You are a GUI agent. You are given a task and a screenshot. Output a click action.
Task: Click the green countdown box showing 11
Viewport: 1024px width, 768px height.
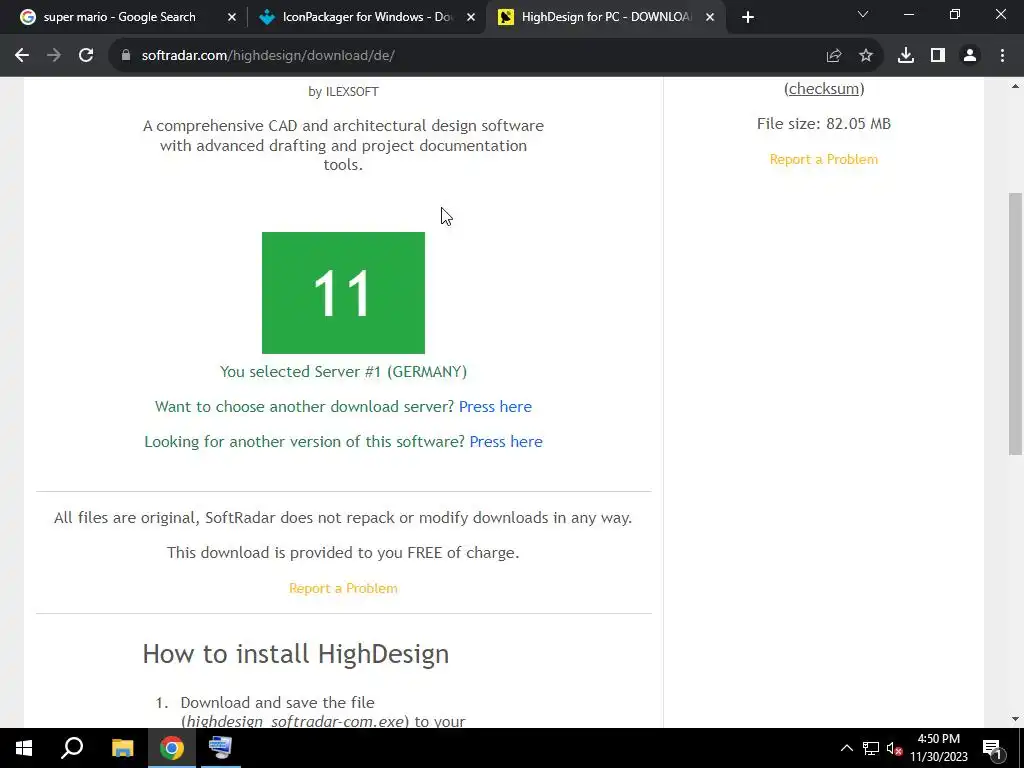click(343, 293)
